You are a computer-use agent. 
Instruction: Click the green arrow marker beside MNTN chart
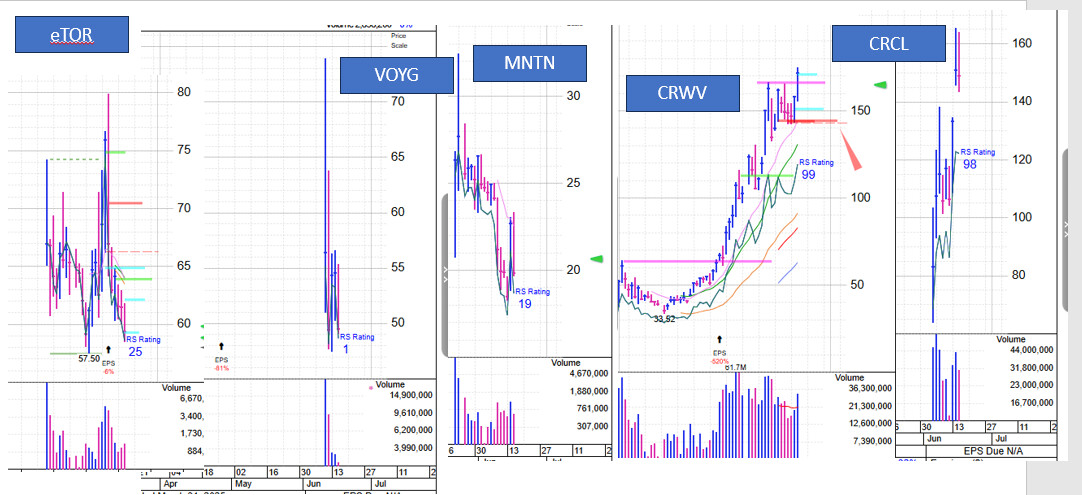click(x=597, y=259)
